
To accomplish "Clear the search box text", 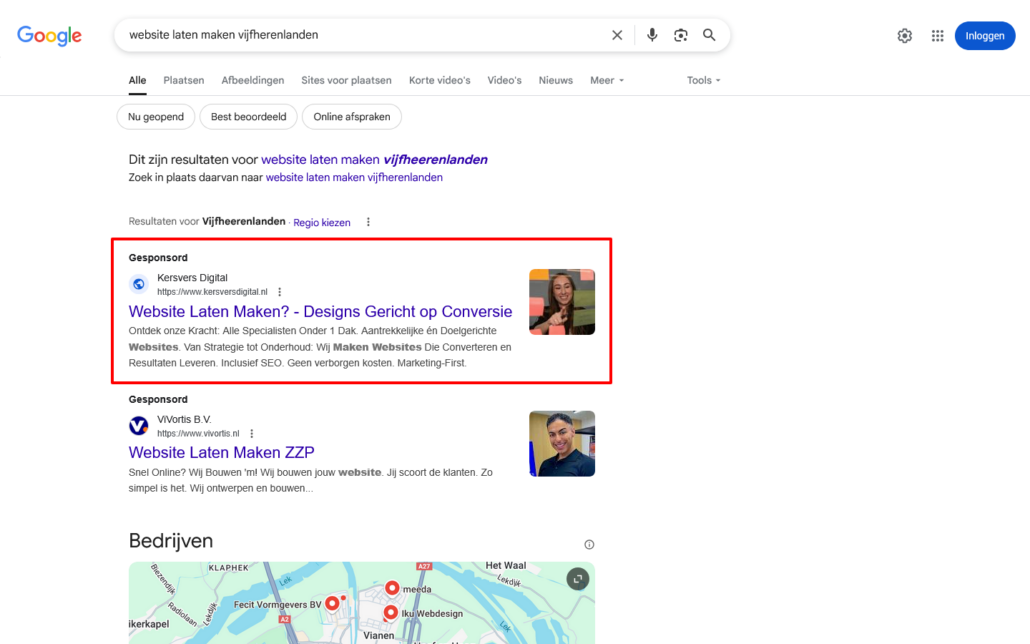I will [617, 35].
